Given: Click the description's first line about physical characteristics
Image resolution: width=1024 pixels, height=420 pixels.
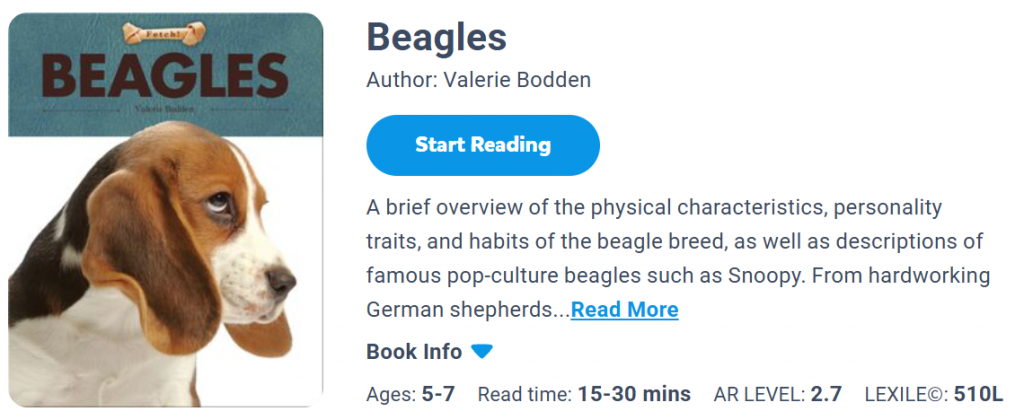Looking at the screenshot, I should pyautogui.click(x=654, y=208).
